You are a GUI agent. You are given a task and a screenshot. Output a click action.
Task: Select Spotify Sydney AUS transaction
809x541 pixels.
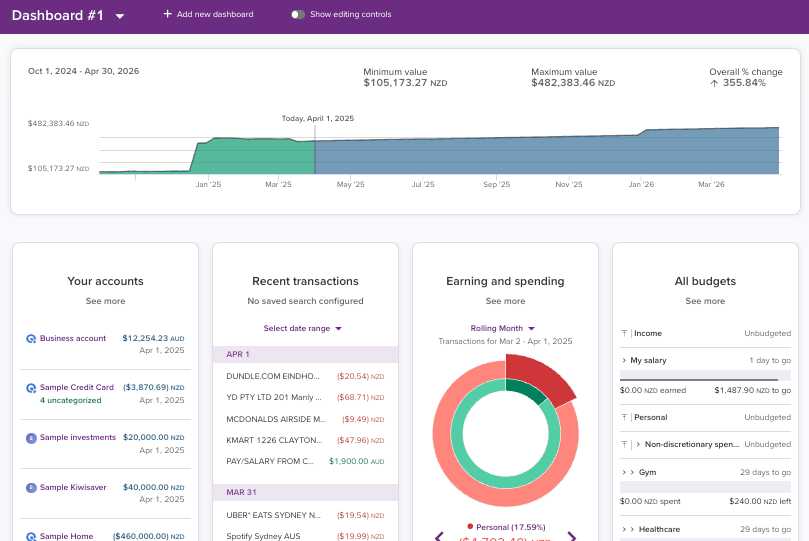[x=305, y=536]
